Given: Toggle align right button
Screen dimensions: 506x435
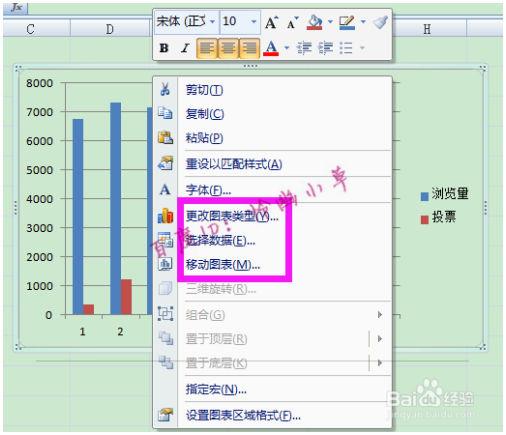Looking at the screenshot, I should pos(249,49).
